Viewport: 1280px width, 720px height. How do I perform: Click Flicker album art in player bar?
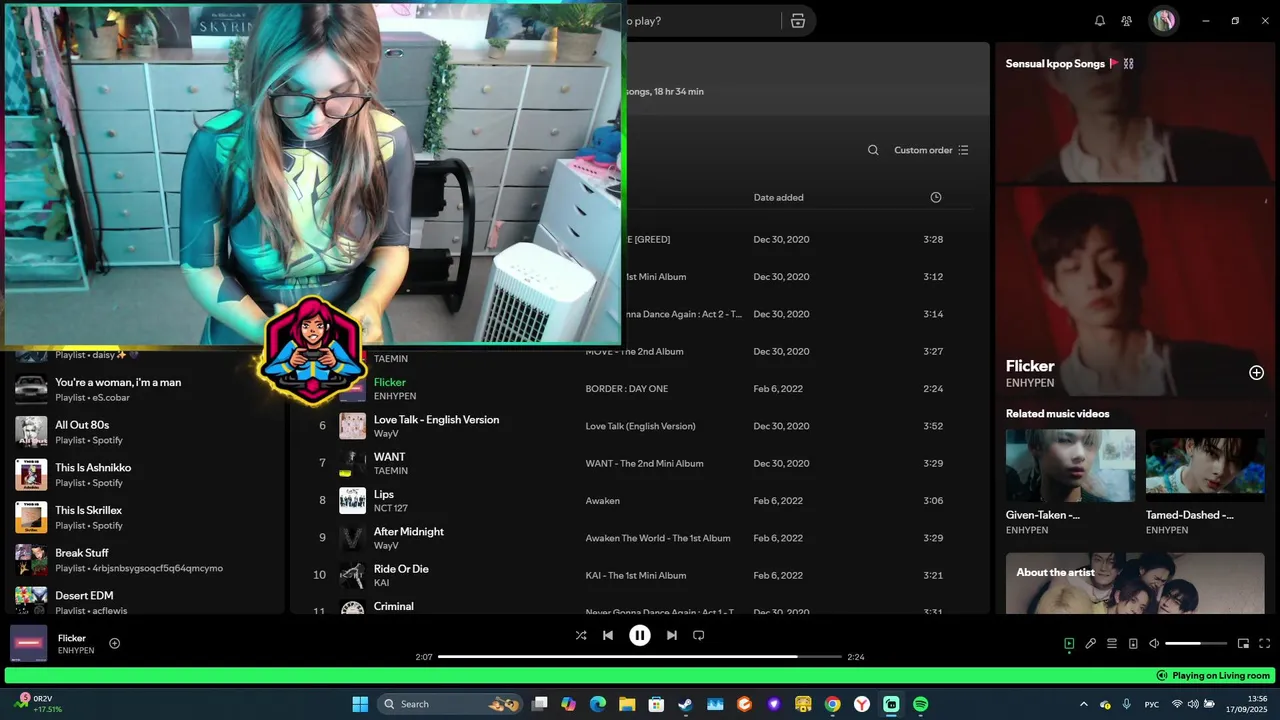(x=29, y=643)
